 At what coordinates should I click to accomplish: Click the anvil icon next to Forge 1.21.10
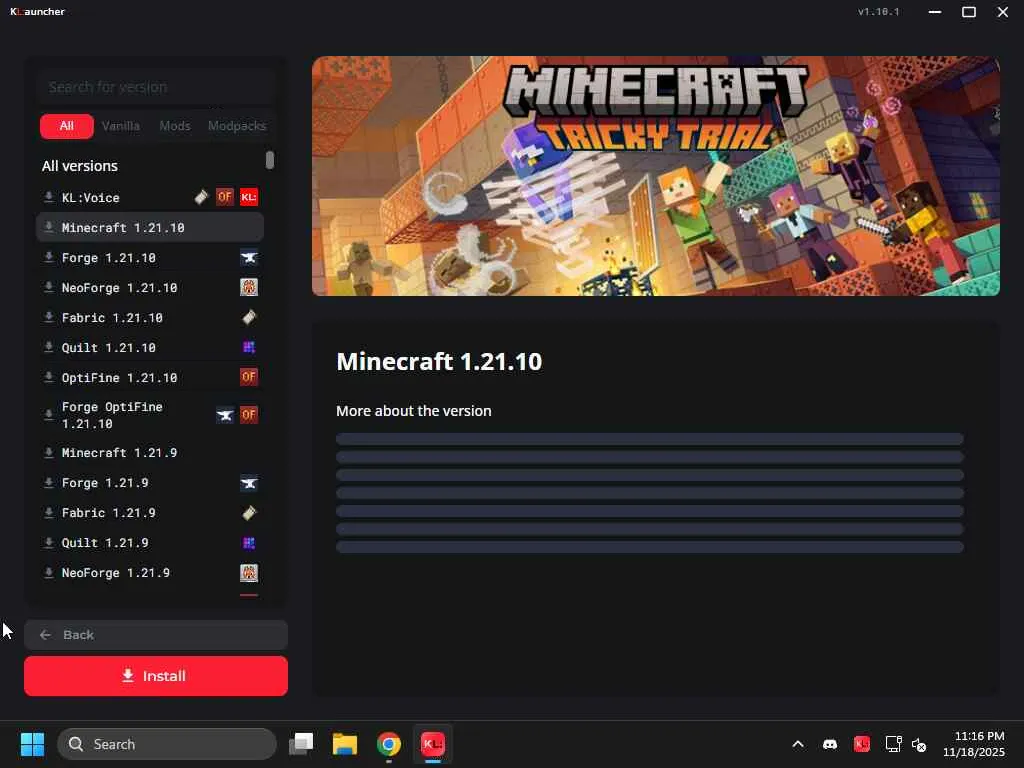(249, 257)
